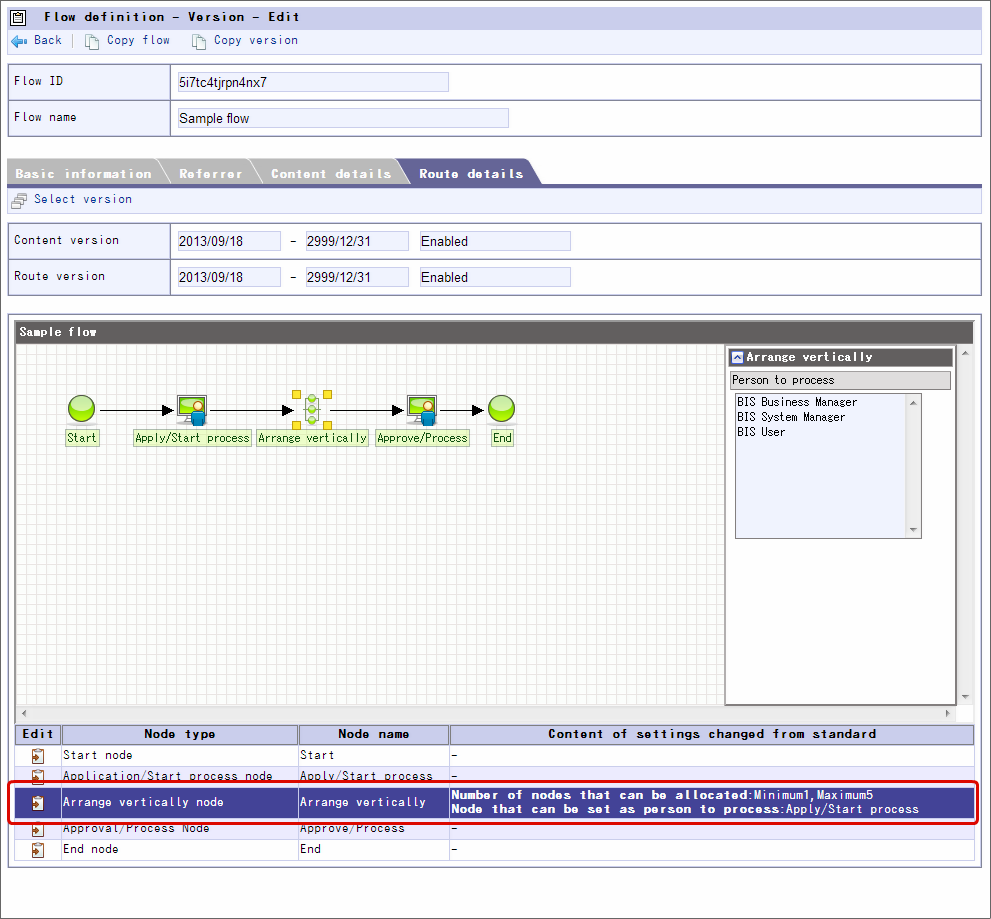Click the Flow name field
The image size is (991, 919).
pyautogui.click(x=343, y=118)
